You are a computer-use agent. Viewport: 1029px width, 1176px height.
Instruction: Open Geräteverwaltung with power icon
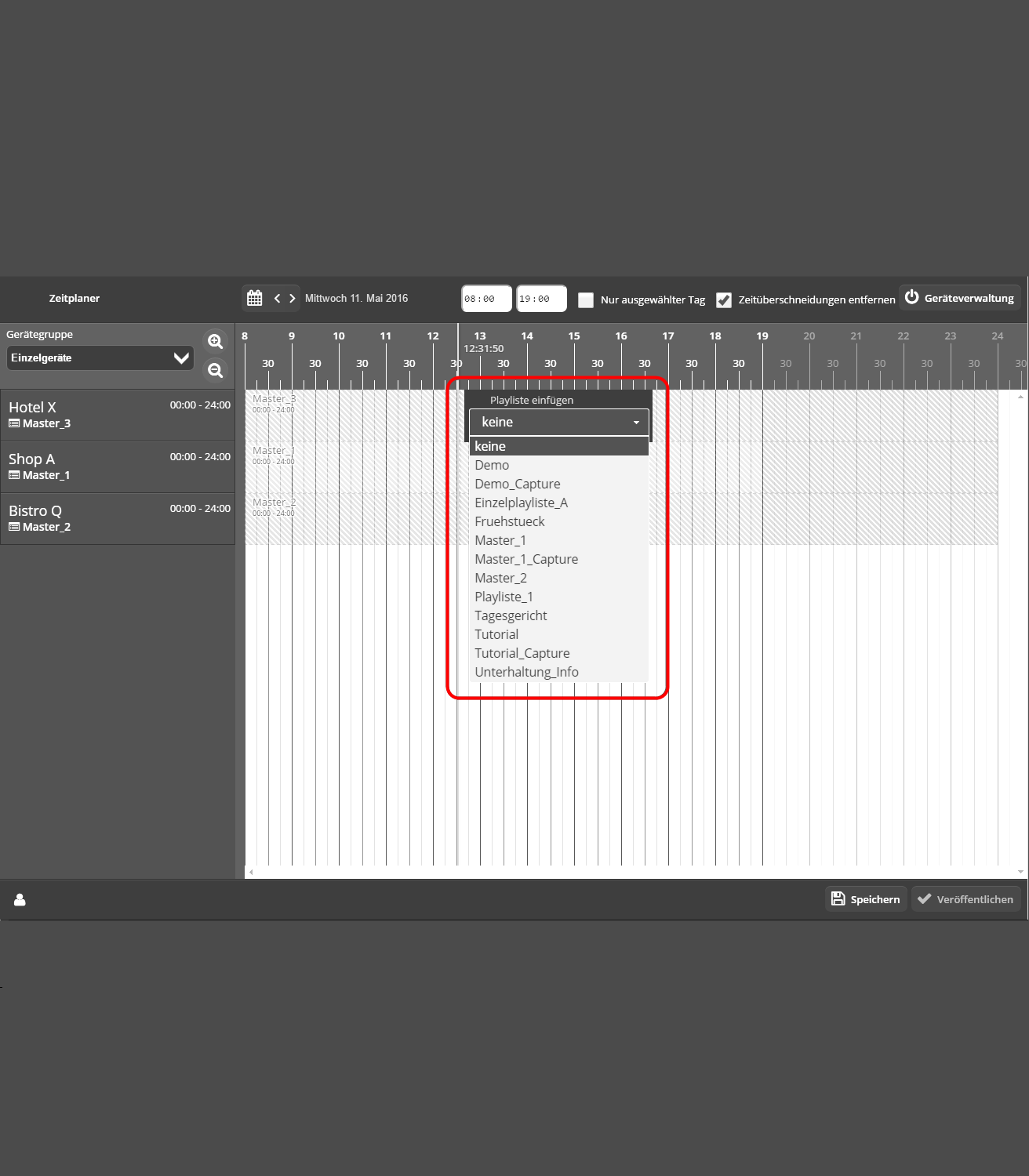959,298
